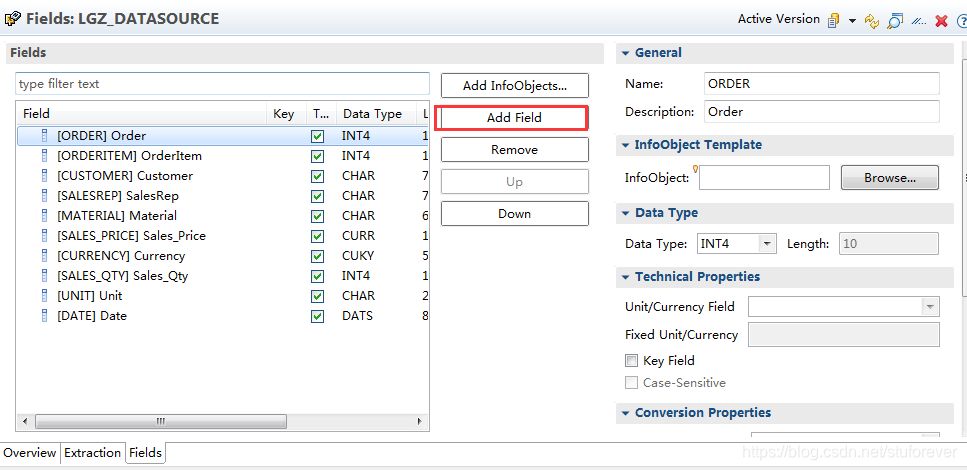Screen dimensions: 967x470
Task: Click the lightbulb content-assist hint by InfoObject
Action: pos(696,168)
